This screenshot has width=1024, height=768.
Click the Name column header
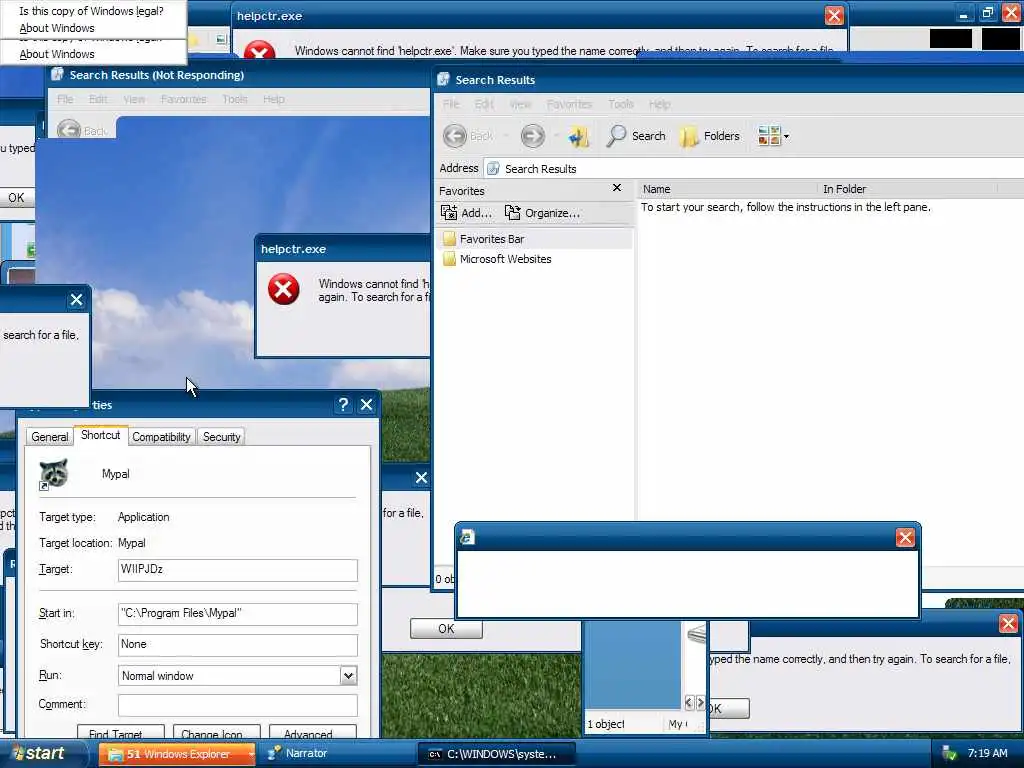coord(727,189)
